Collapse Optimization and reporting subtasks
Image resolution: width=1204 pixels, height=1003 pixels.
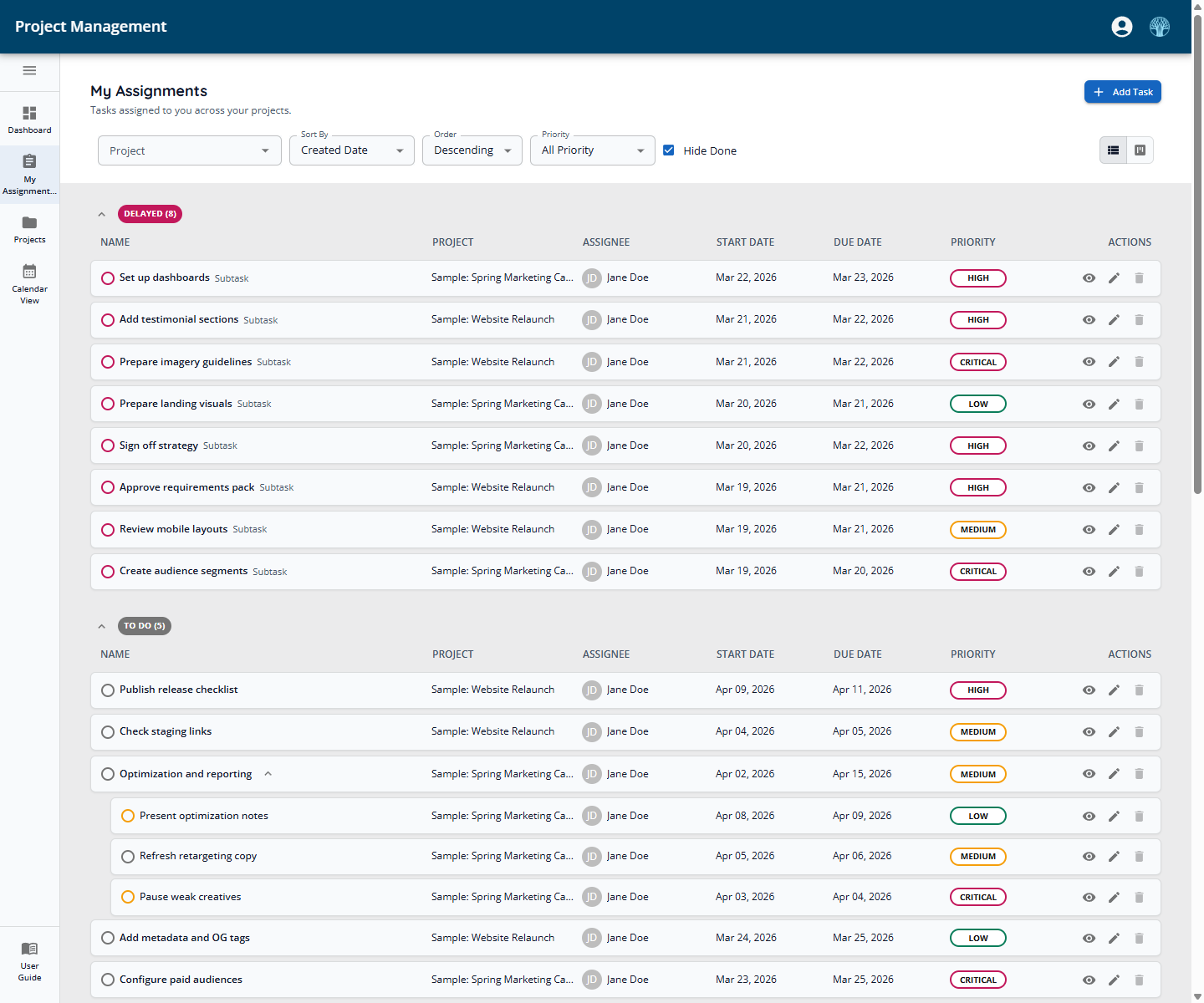tap(268, 774)
